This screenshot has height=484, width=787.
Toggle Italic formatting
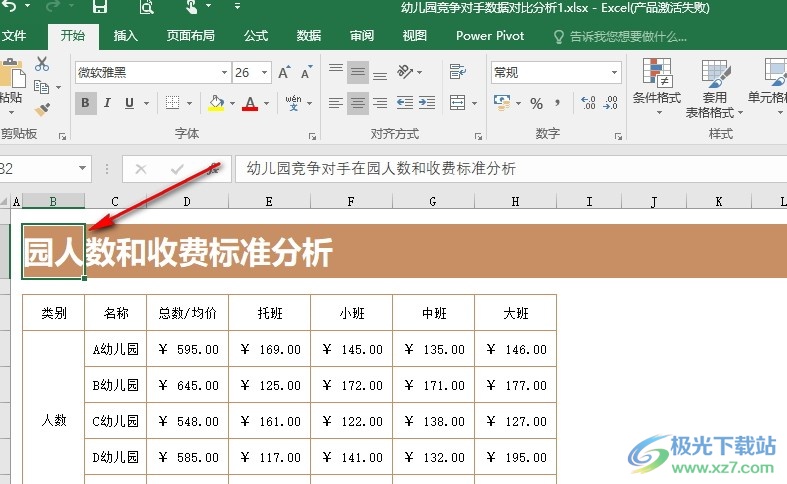click(108, 103)
